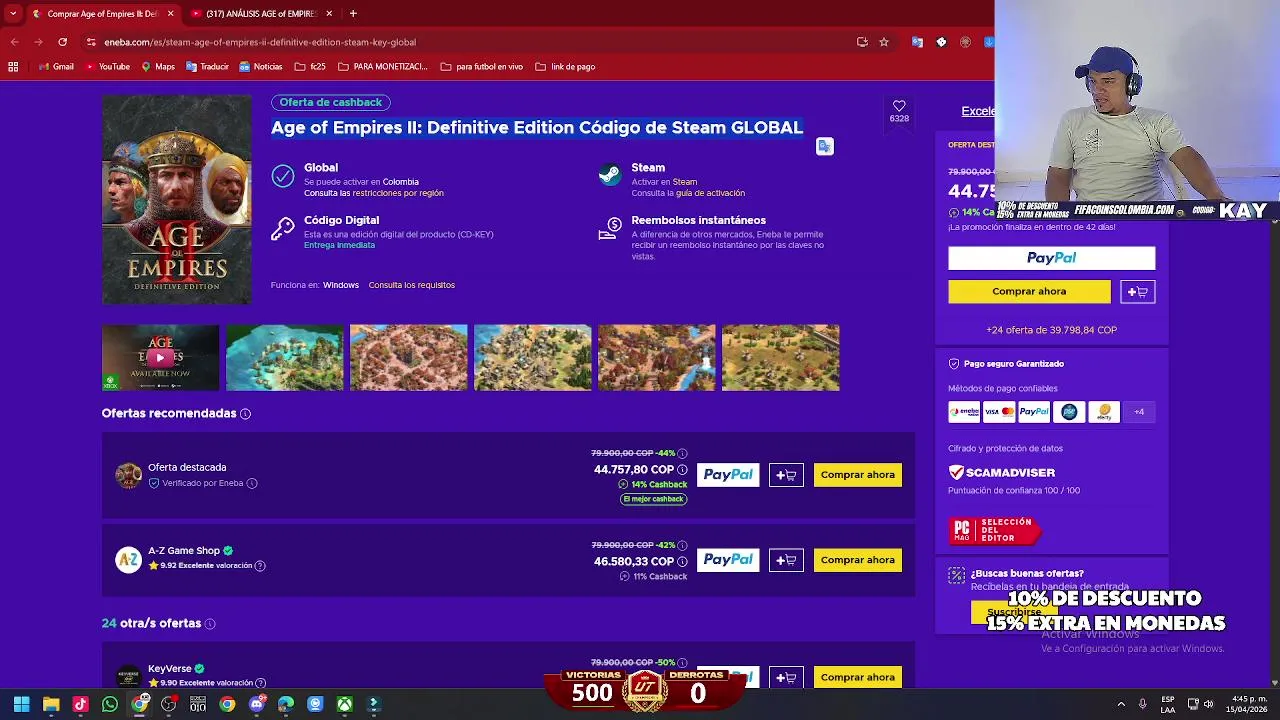Image resolution: width=1280 pixels, height=720 pixels.
Task: Click the help icon beside A-Z Game Shop rating
Action: pos(260,566)
